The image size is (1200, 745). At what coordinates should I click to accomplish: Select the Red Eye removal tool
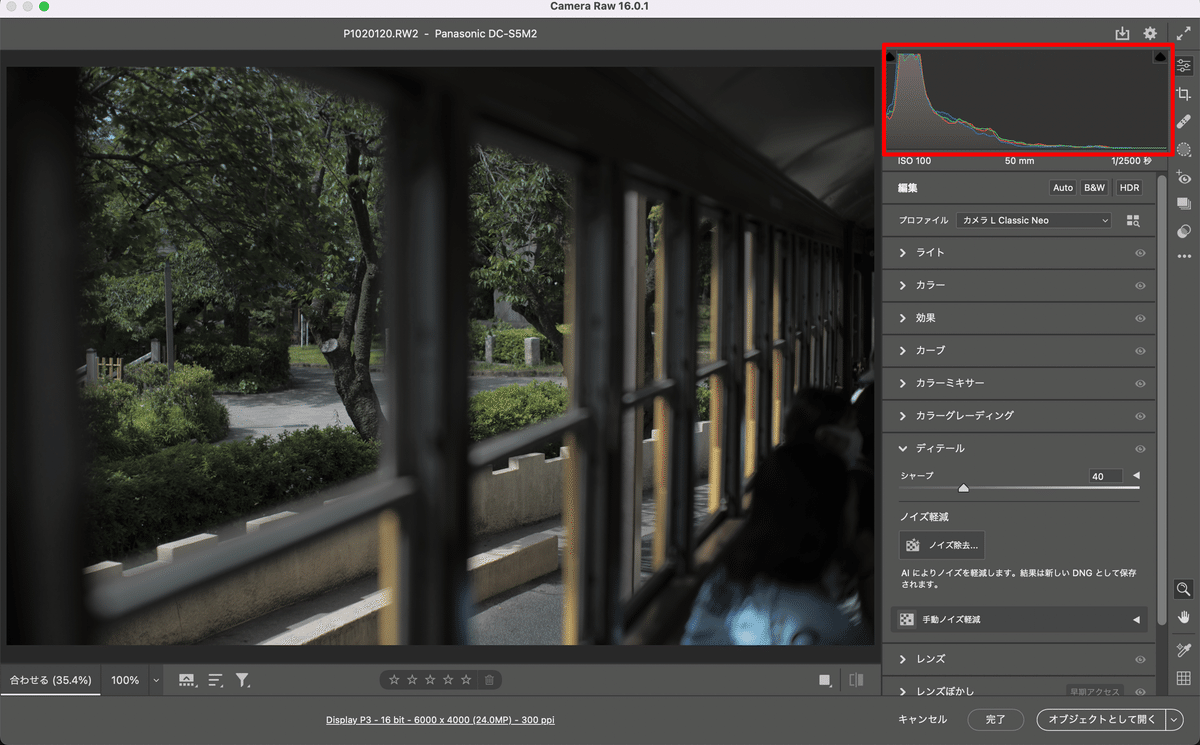[x=1184, y=177]
